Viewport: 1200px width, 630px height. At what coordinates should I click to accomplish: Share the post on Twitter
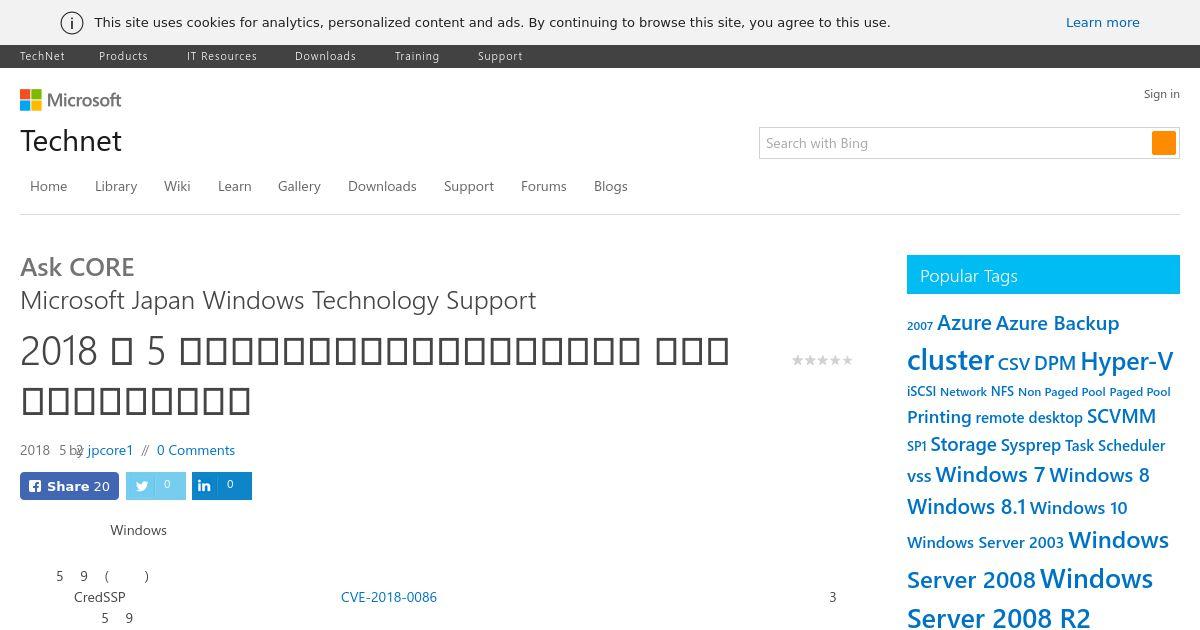click(155, 486)
